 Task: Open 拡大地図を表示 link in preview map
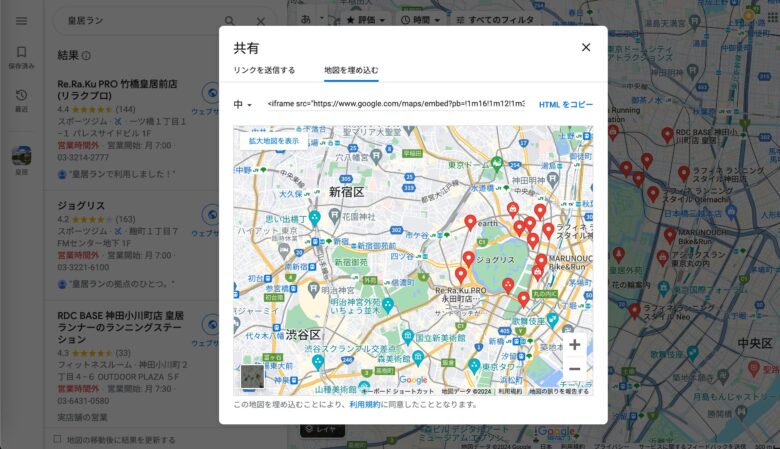(274, 141)
